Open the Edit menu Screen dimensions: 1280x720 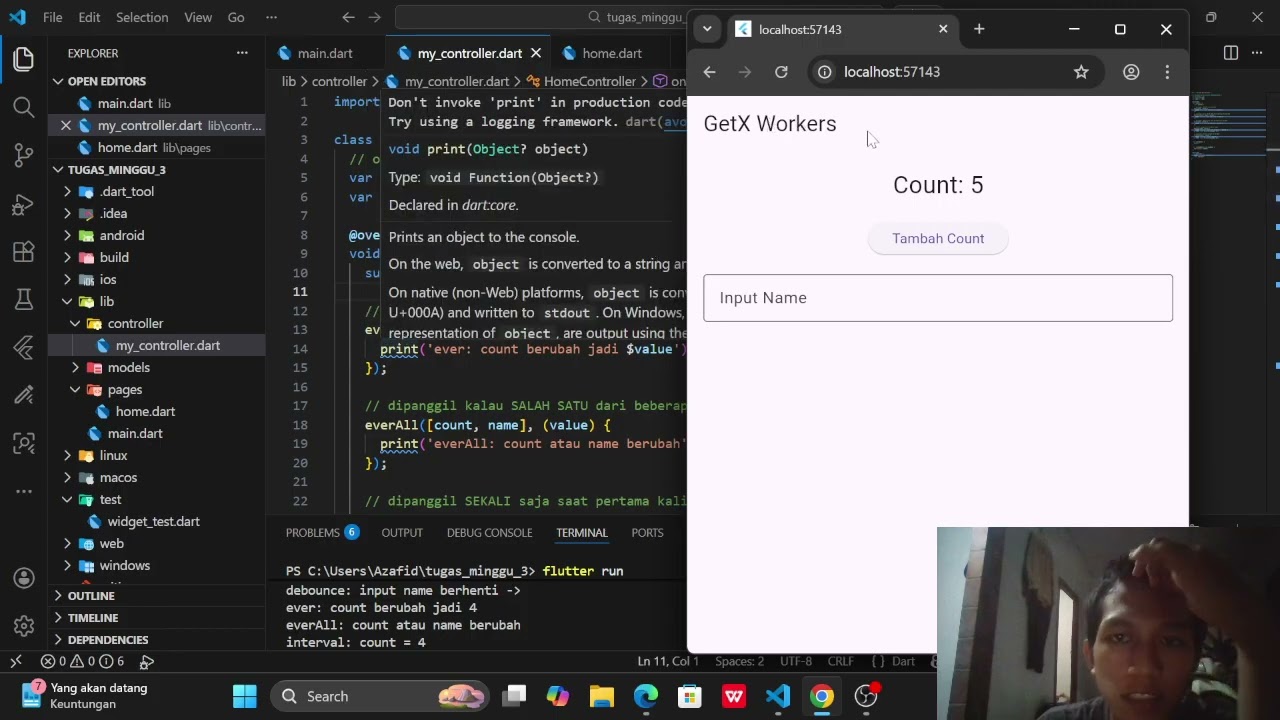tap(89, 17)
